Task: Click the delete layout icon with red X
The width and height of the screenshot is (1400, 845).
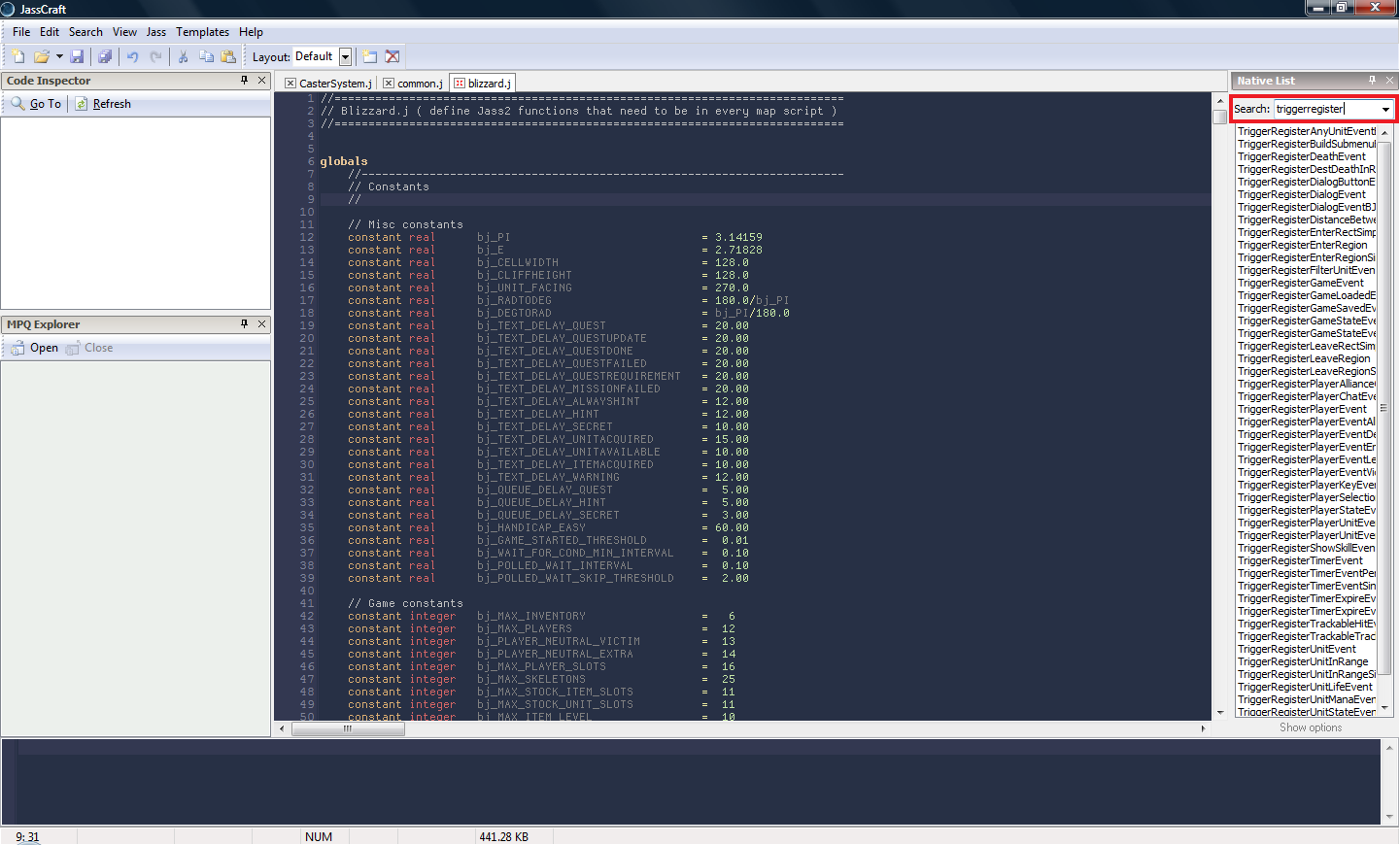Action: 393,57
